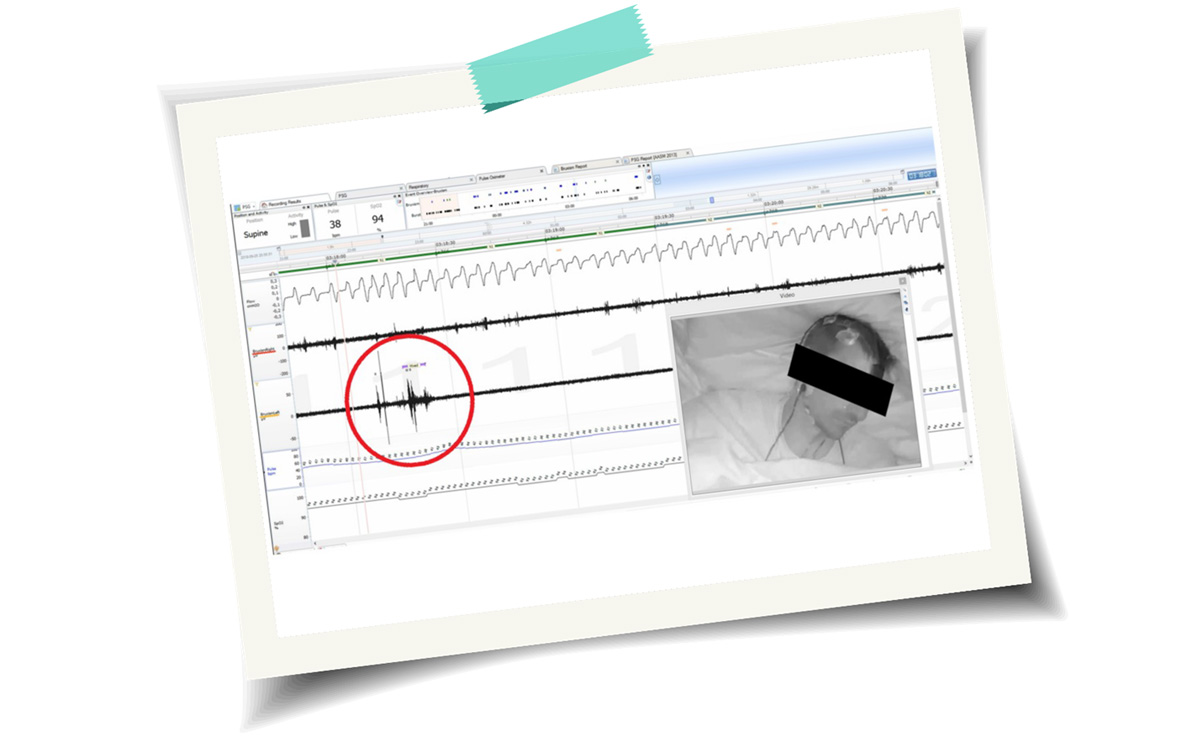Viewport: 1184px width, 737px height.
Task: Close the Respiratory tab
Action: [x=472, y=180]
